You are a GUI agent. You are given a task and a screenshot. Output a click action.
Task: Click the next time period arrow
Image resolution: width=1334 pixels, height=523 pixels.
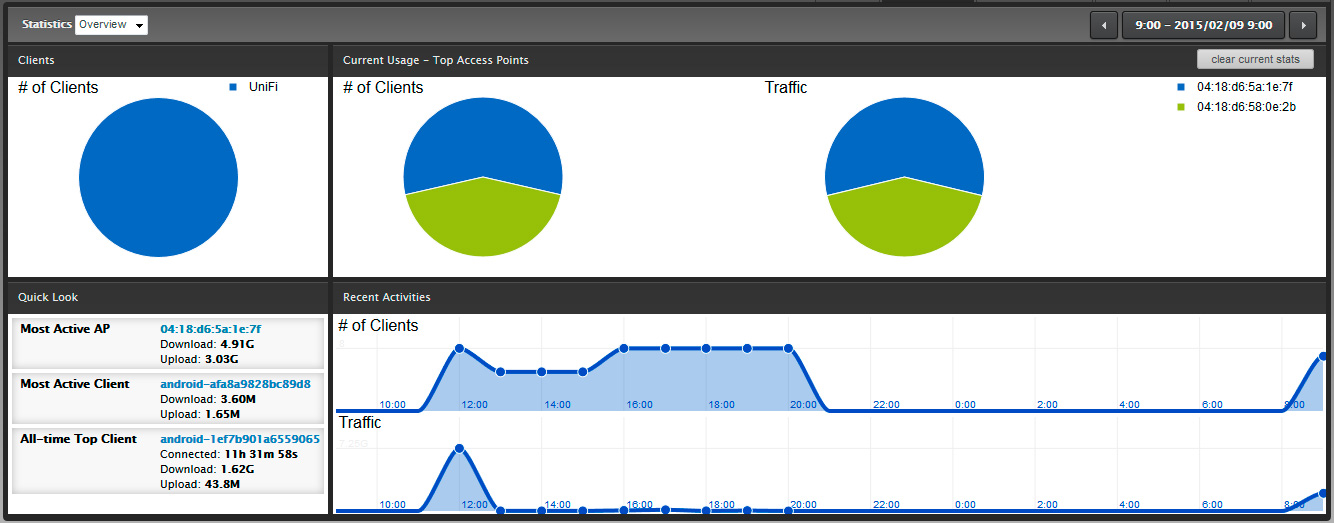1302,25
